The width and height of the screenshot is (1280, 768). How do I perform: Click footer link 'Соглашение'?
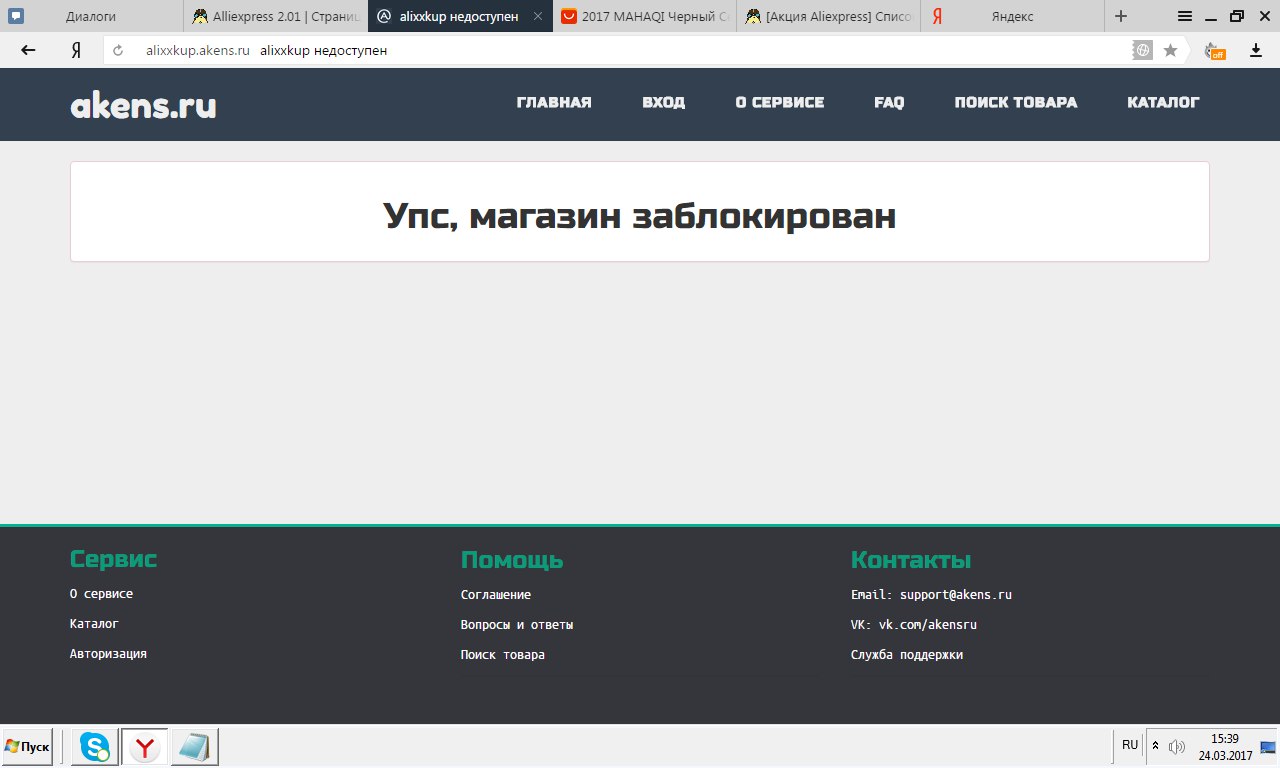(x=496, y=595)
